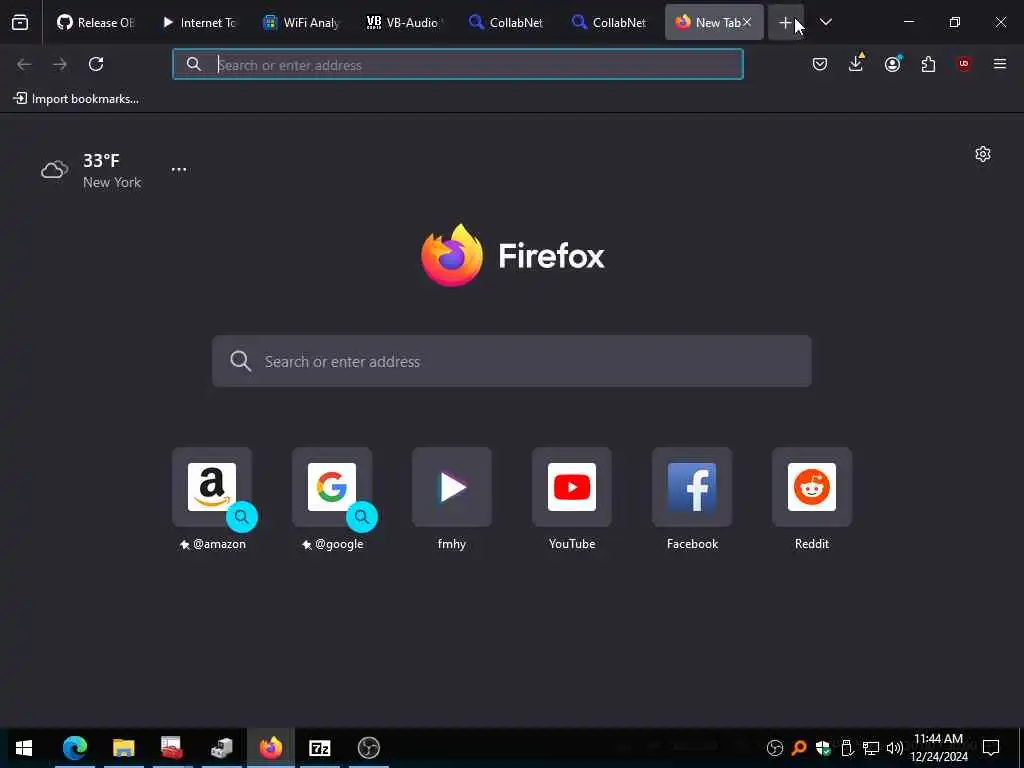Image resolution: width=1024 pixels, height=768 pixels.
Task: Focus the top address bar field
Action: point(458,64)
